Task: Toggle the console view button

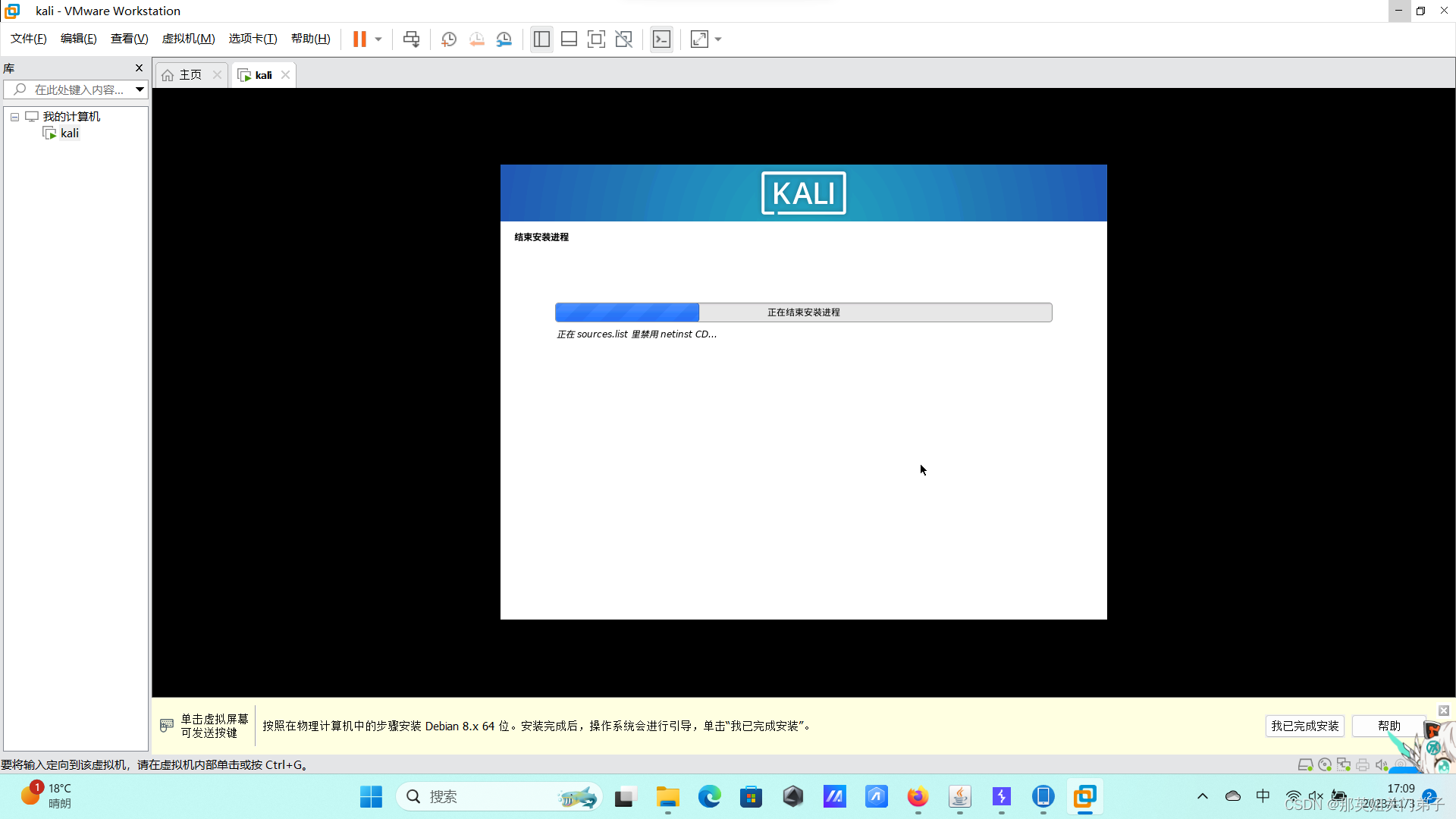Action: tap(661, 39)
